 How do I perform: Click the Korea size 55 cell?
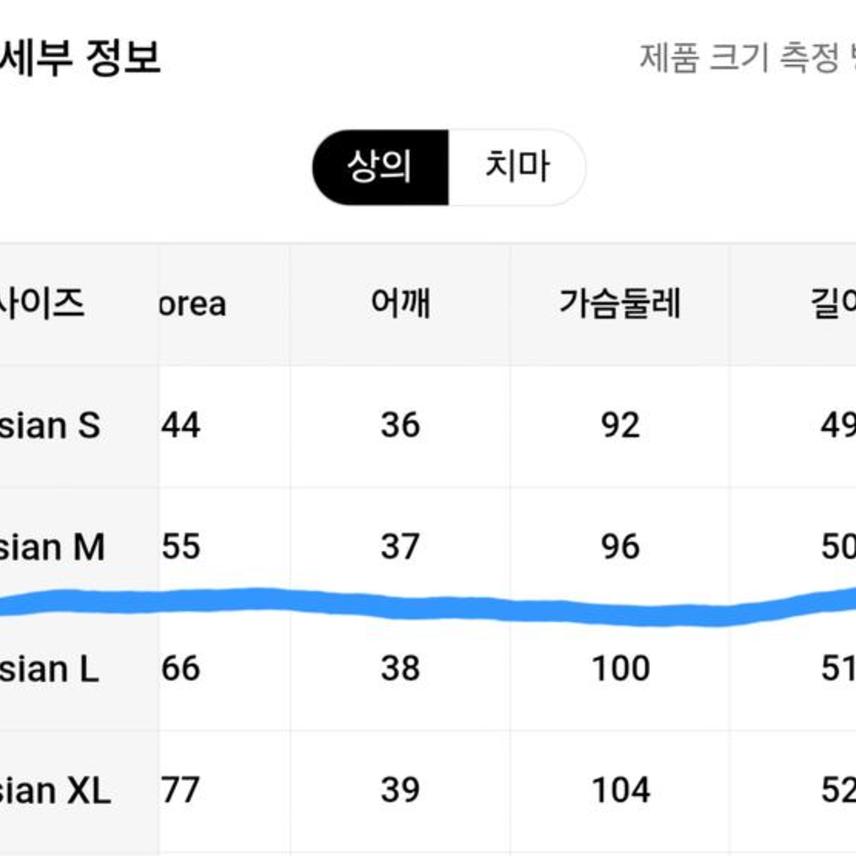point(181,547)
